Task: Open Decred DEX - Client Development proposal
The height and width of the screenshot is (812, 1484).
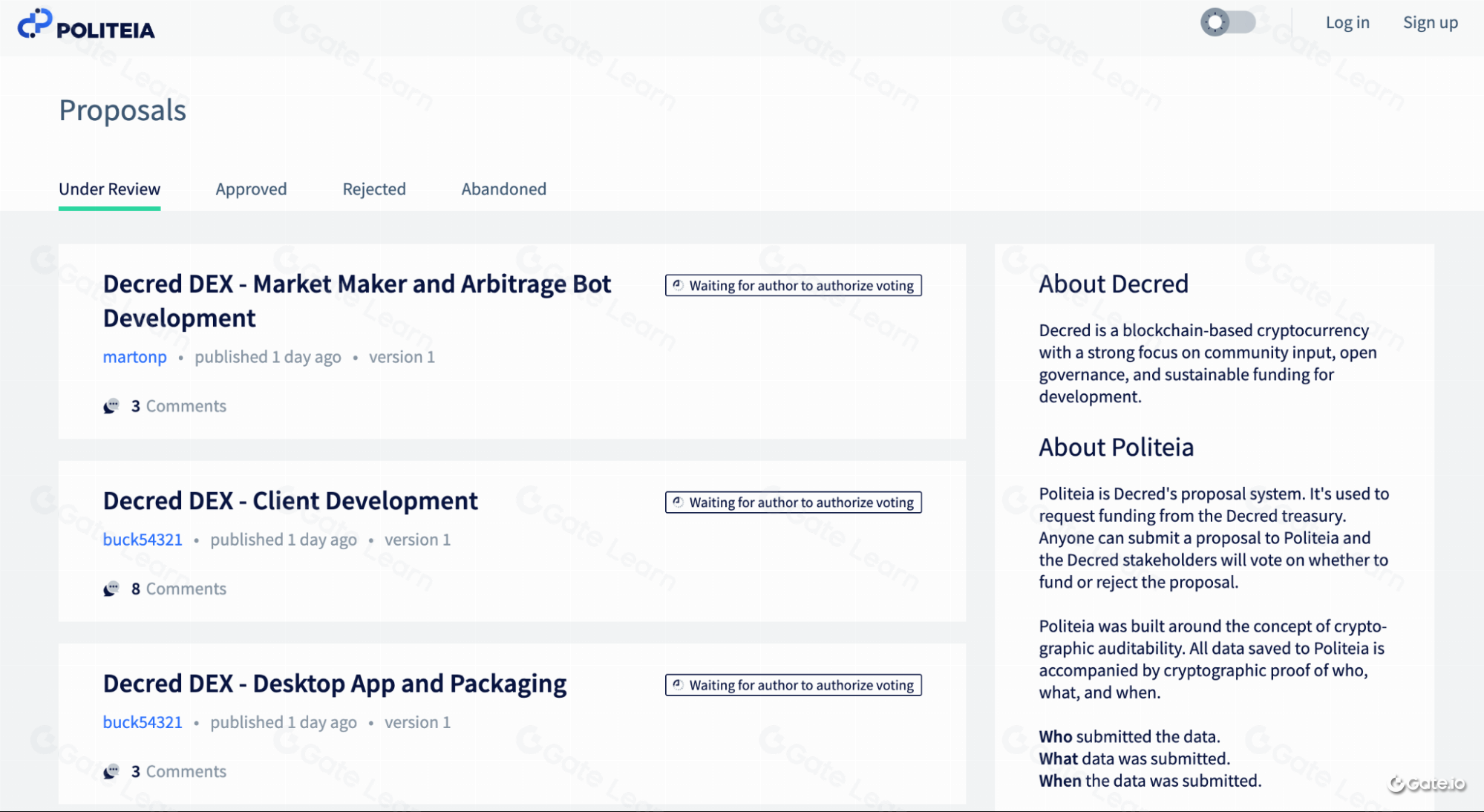Action: pos(290,501)
